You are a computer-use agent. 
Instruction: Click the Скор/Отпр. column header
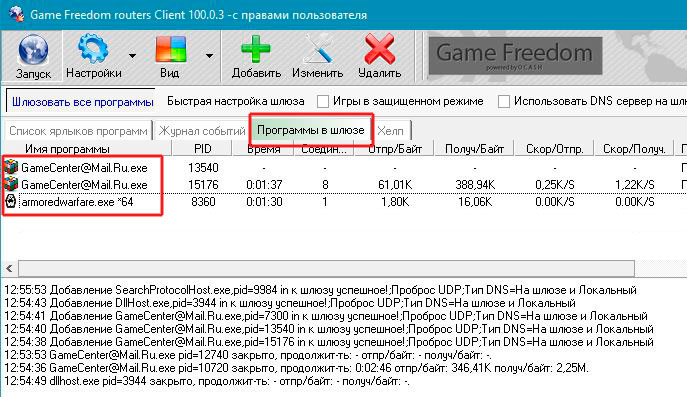point(554,149)
